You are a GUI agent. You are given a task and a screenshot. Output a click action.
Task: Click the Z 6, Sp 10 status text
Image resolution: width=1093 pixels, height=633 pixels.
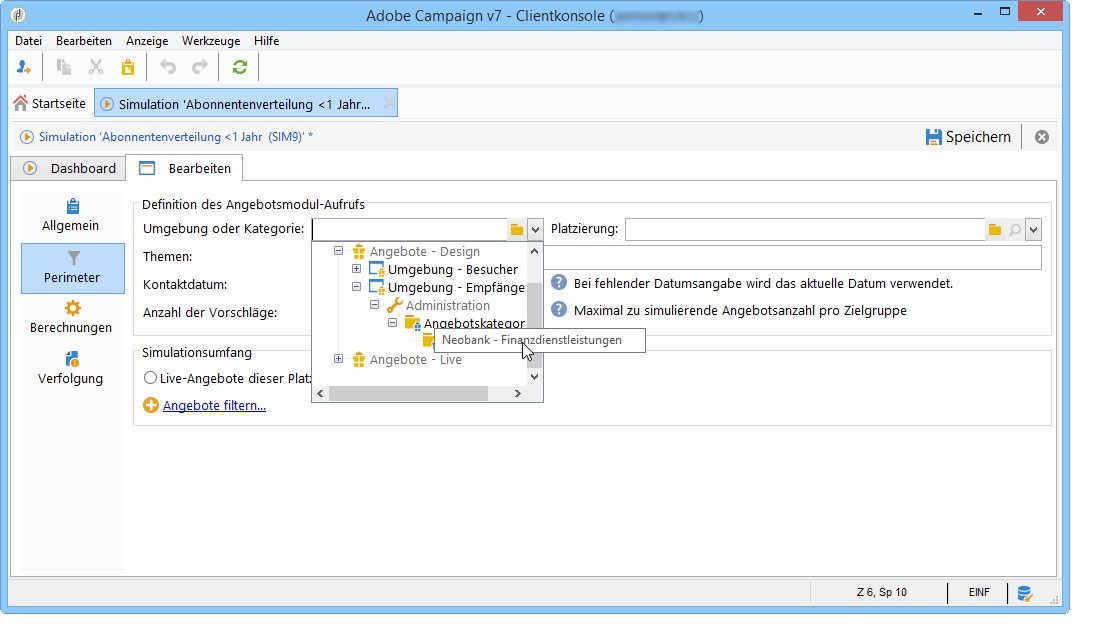(882, 593)
